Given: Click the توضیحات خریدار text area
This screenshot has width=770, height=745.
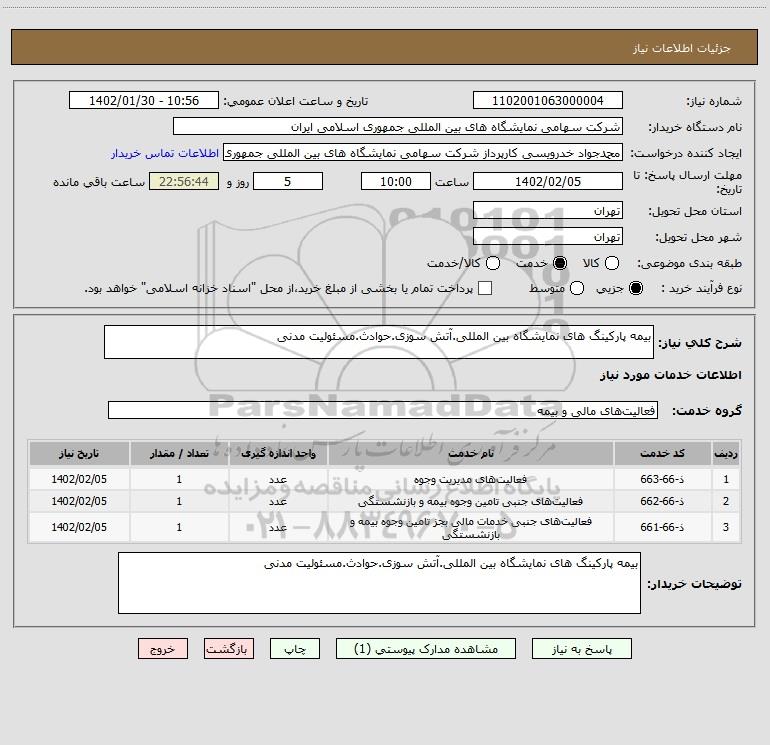Looking at the screenshot, I should click(x=379, y=583).
